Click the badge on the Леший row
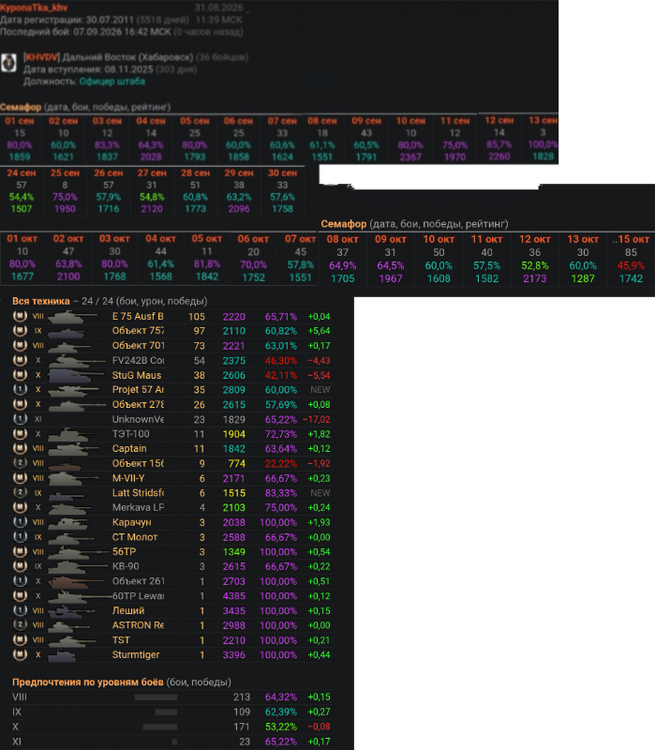655x750 pixels. pos(20,610)
